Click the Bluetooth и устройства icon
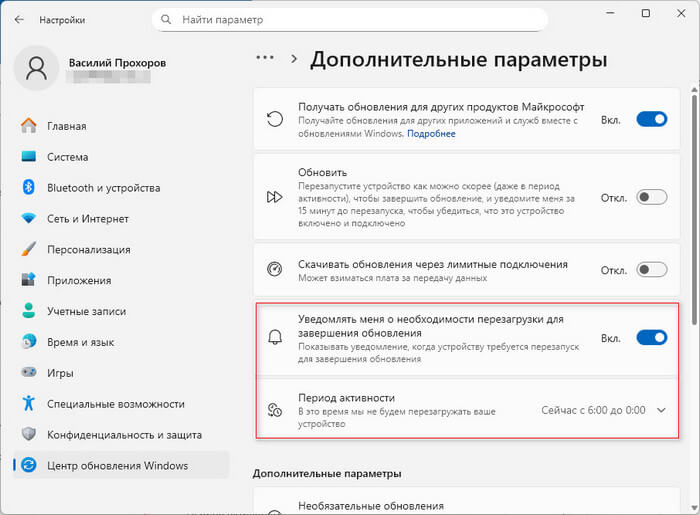This screenshot has width=700, height=515. pos(29,188)
